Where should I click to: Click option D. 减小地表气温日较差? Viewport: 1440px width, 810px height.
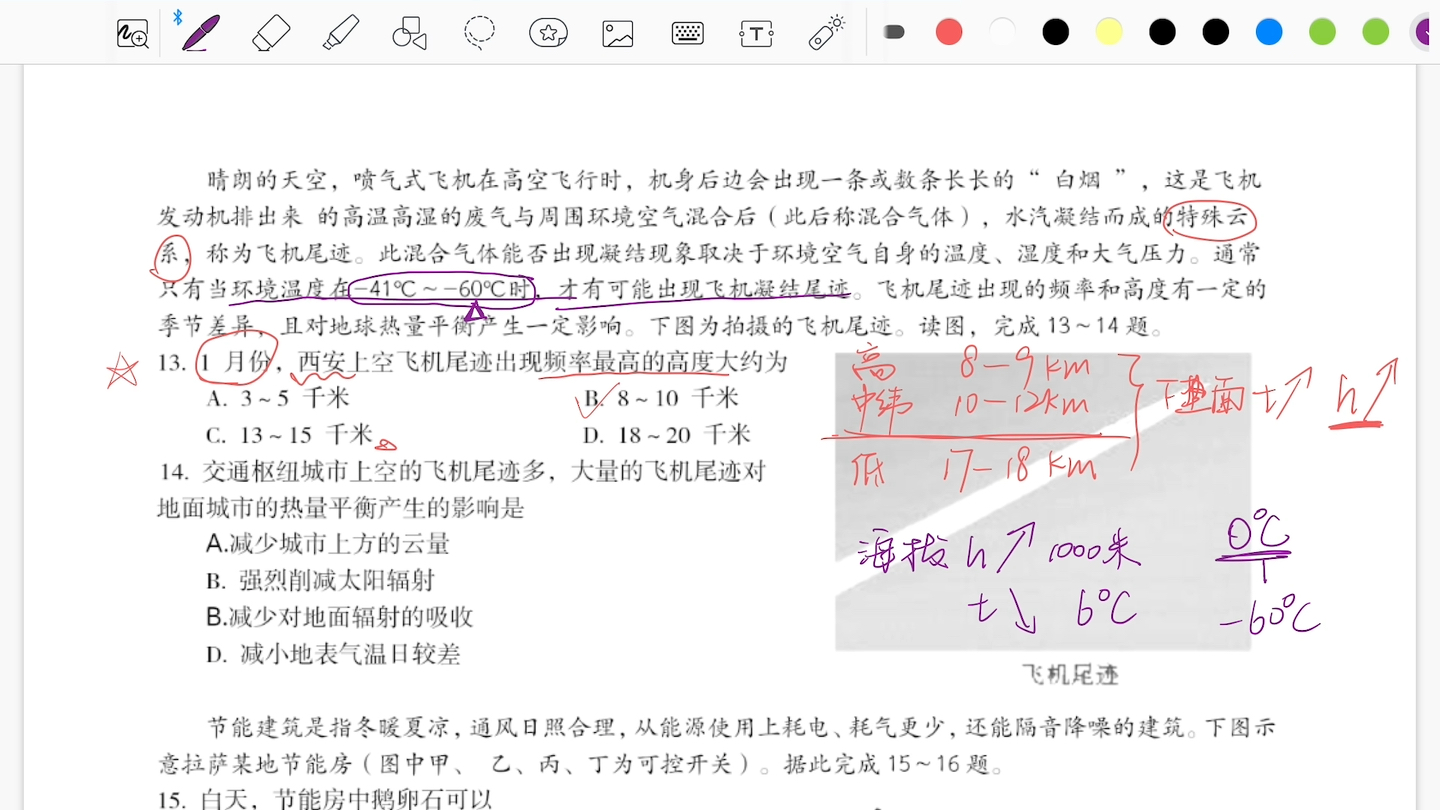click(x=333, y=655)
